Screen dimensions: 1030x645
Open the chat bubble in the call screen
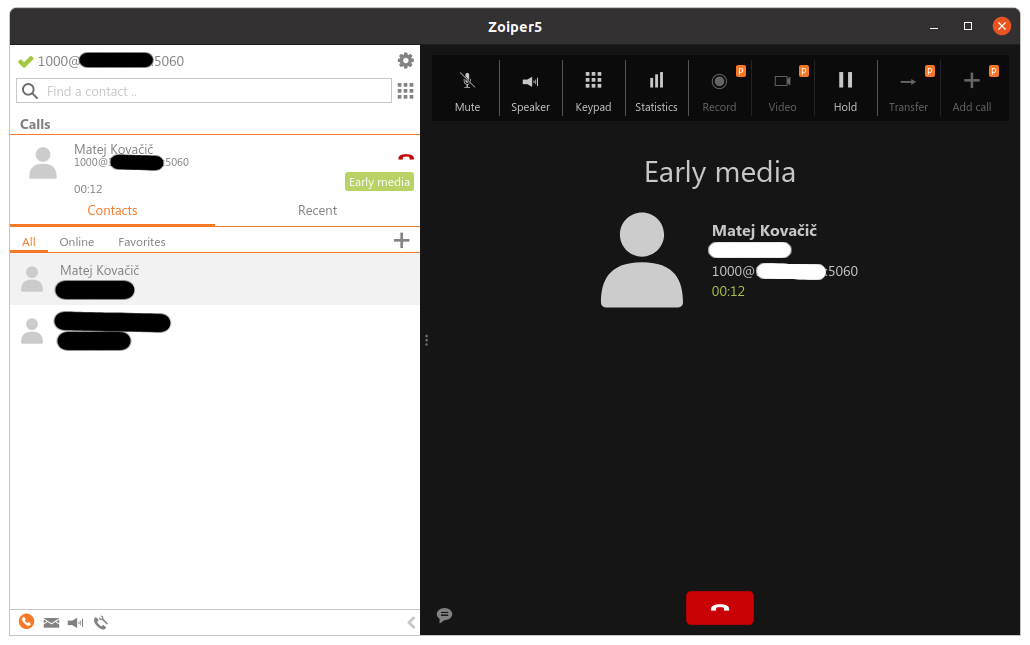(x=444, y=615)
